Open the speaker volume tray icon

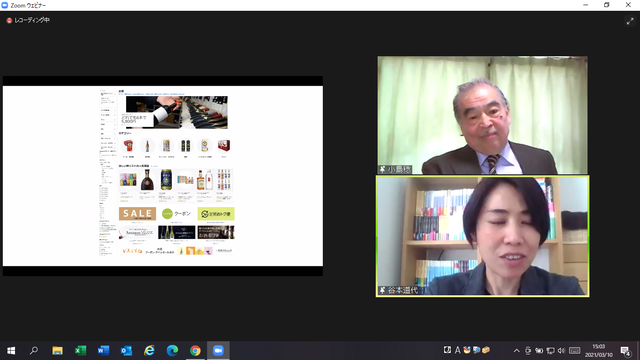[561, 351]
